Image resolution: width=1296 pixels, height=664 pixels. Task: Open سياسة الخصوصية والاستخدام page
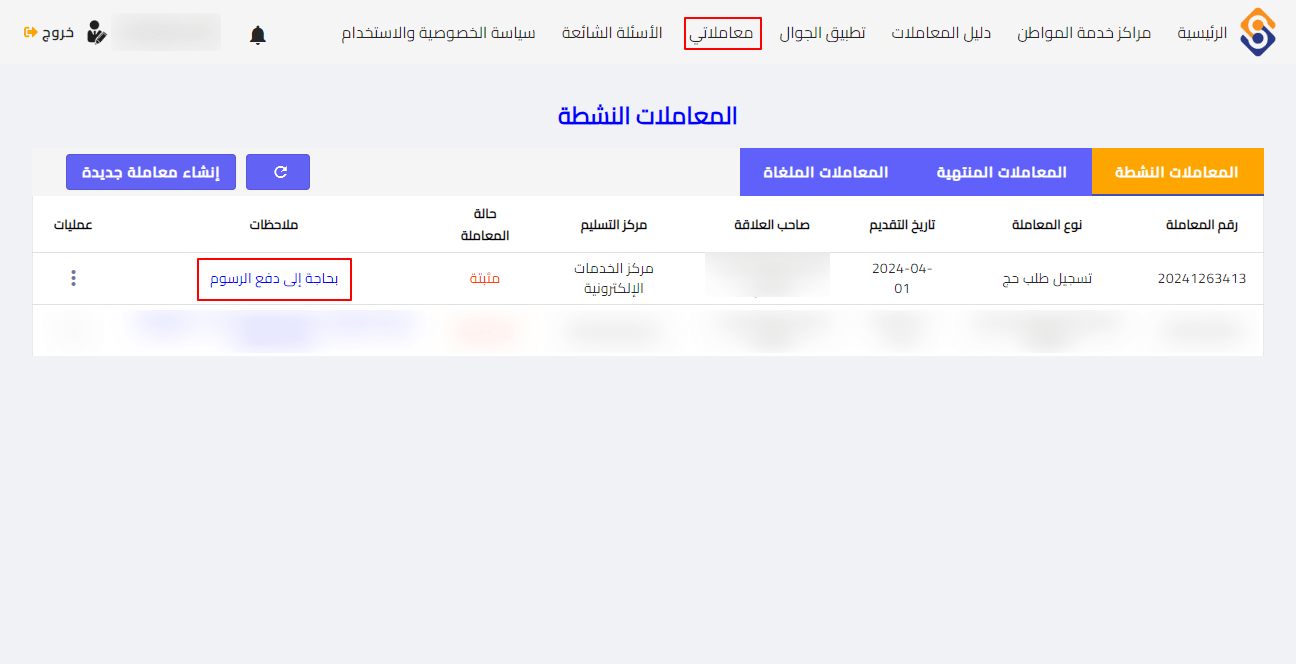[x=439, y=33]
